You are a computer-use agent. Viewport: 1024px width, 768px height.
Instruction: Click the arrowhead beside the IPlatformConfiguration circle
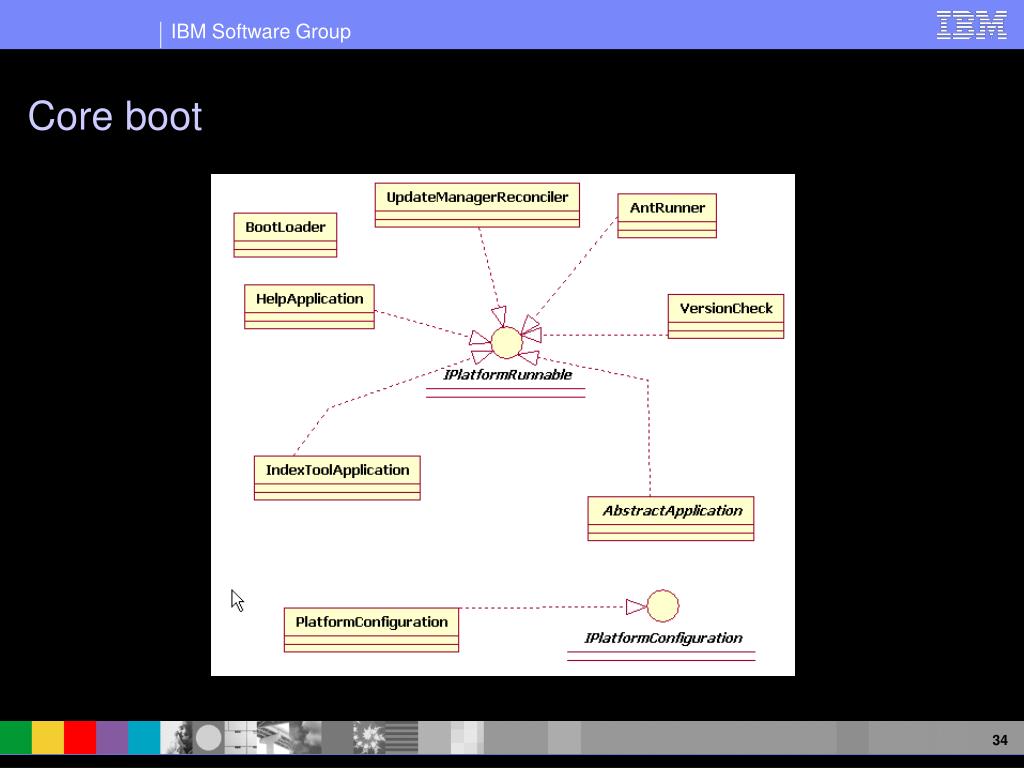click(x=636, y=607)
